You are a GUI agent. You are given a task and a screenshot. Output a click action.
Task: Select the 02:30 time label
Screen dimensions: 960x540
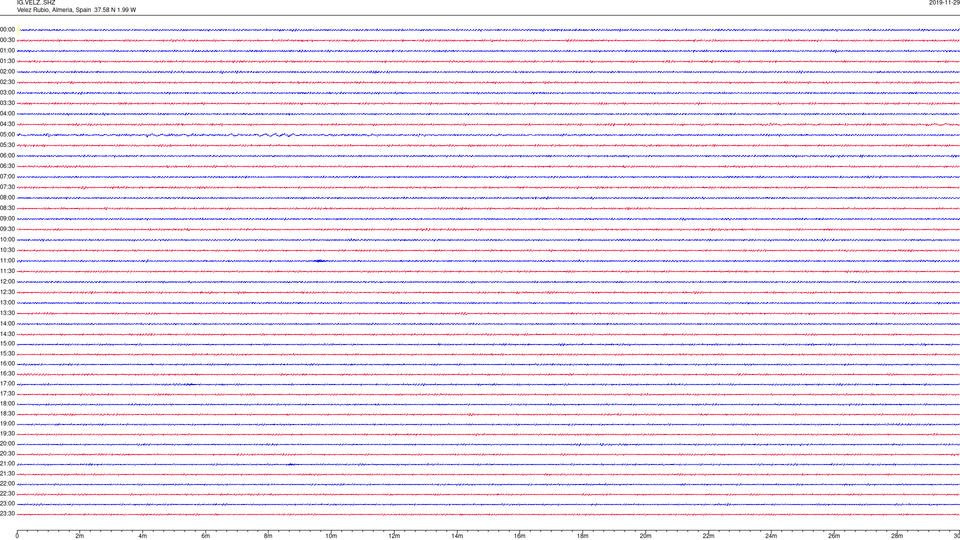pyautogui.click(x=7, y=82)
